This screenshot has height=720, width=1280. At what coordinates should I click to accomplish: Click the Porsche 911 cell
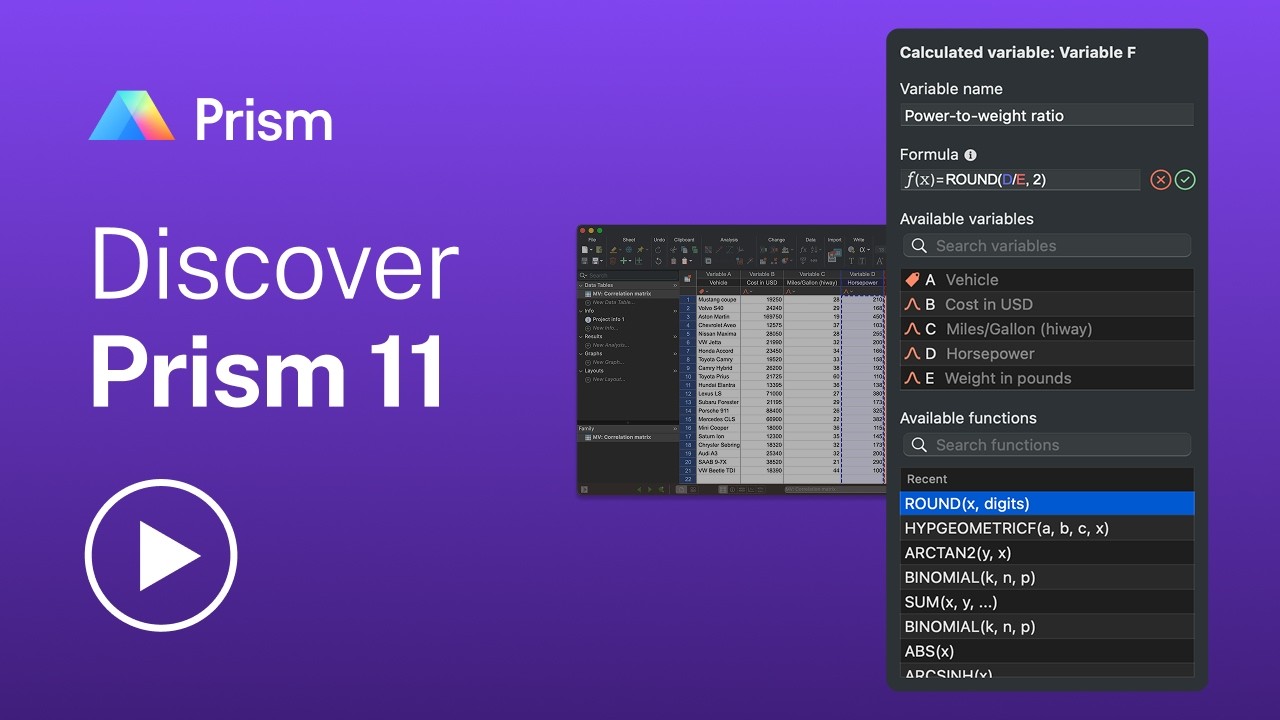point(718,410)
